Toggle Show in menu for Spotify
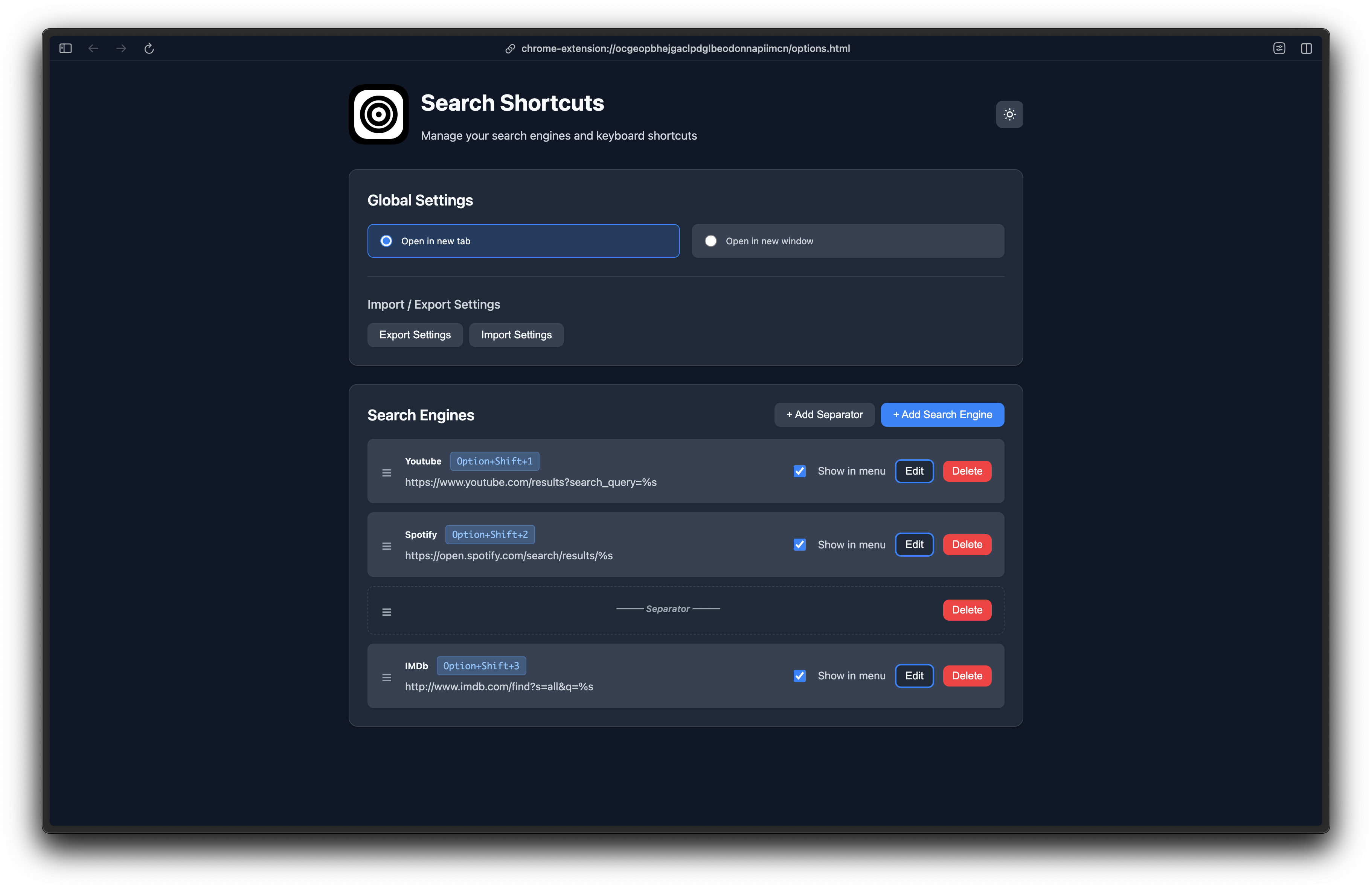1372x889 pixels. click(x=800, y=544)
